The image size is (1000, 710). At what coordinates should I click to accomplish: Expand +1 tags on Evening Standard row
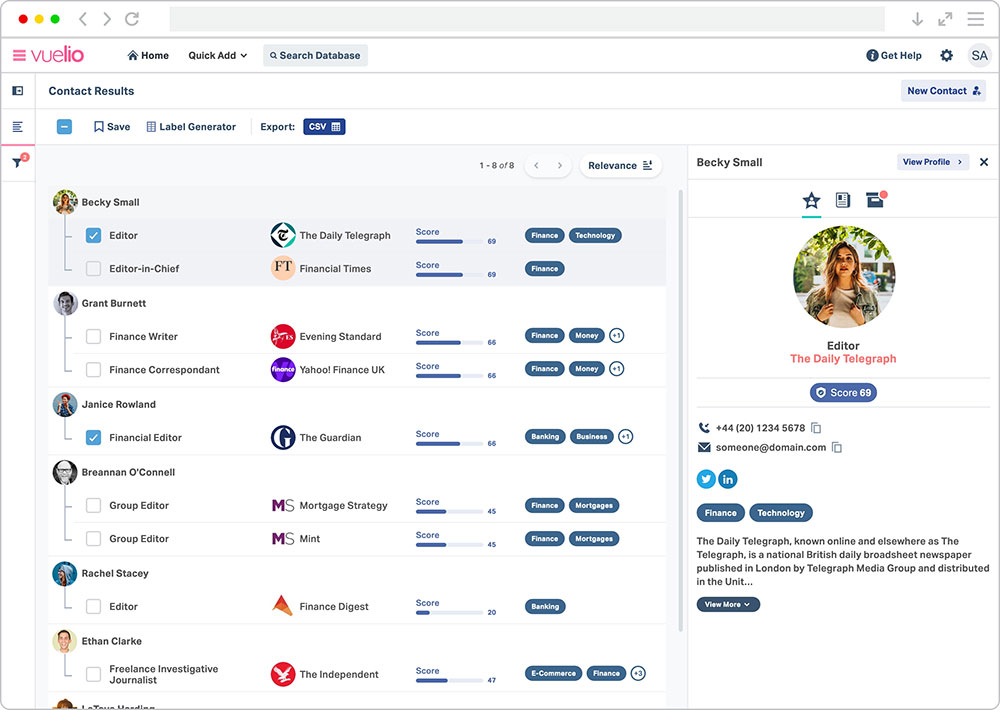(616, 336)
